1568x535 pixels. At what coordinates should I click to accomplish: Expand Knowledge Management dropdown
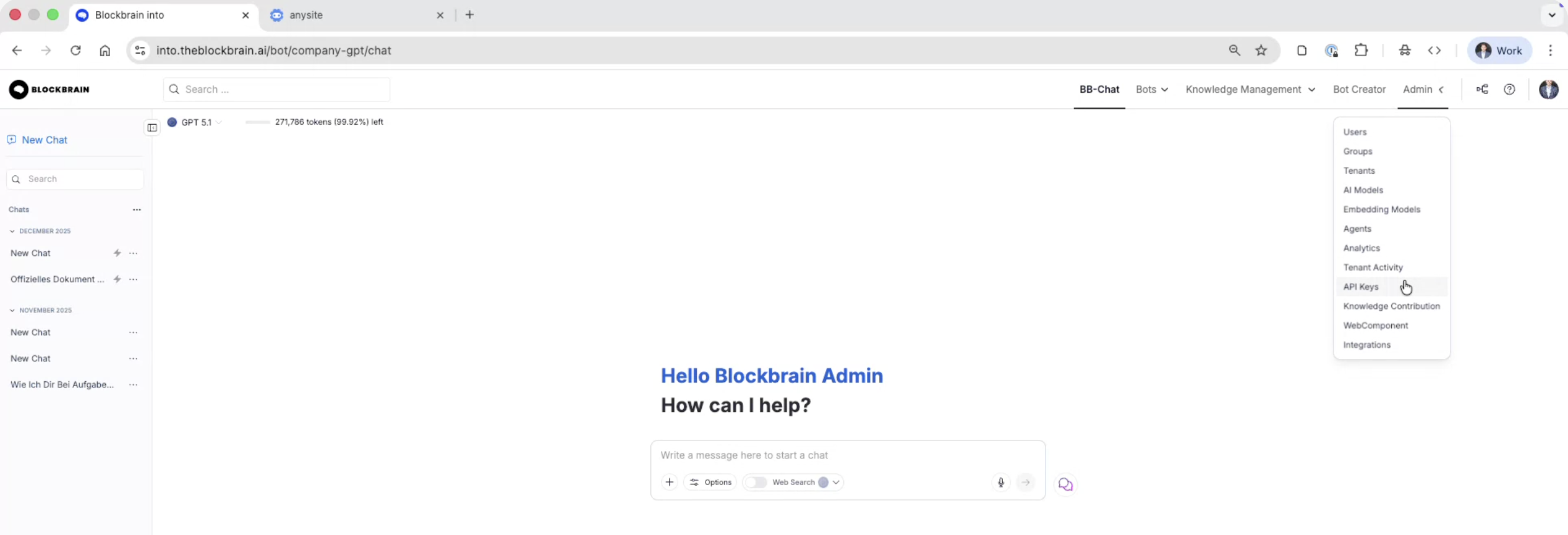pyautogui.click(x=1250, y=90)
